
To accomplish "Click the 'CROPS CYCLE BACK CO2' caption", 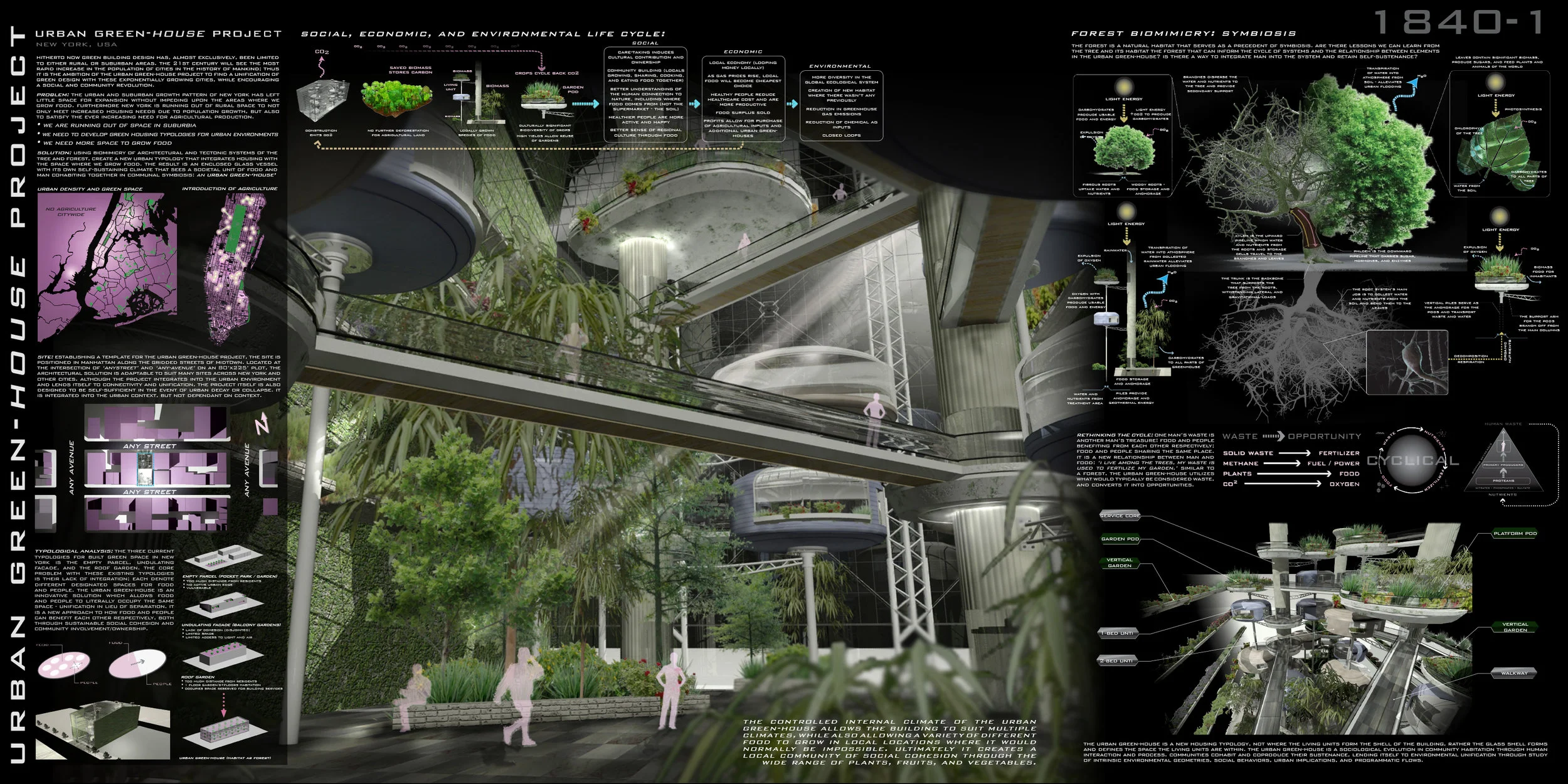I will coord(547,73).
